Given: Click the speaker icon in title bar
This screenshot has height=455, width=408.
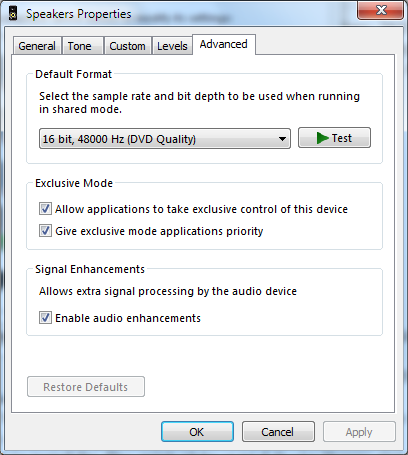Looking at the screenshot, I should pos(13,14).
